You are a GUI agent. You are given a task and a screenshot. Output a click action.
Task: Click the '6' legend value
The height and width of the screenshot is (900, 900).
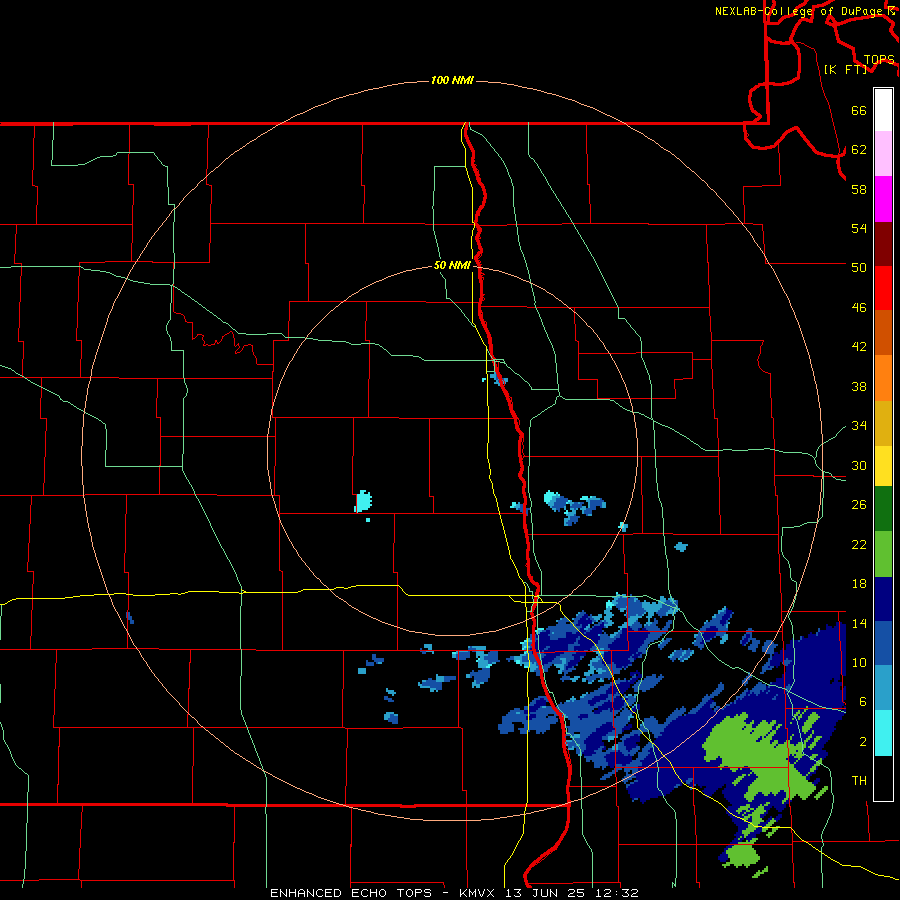862,701
